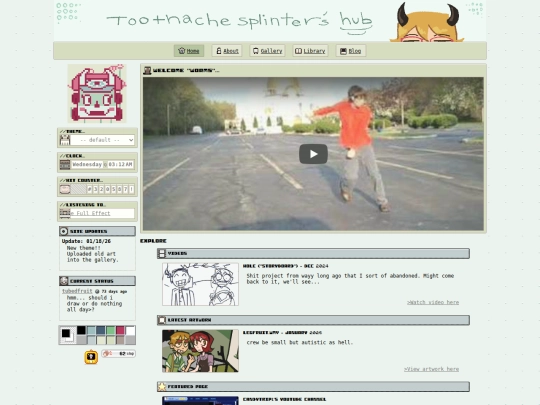Click the hit counter digits
This screenshot has height=405, width=540.
click(111, 189)
